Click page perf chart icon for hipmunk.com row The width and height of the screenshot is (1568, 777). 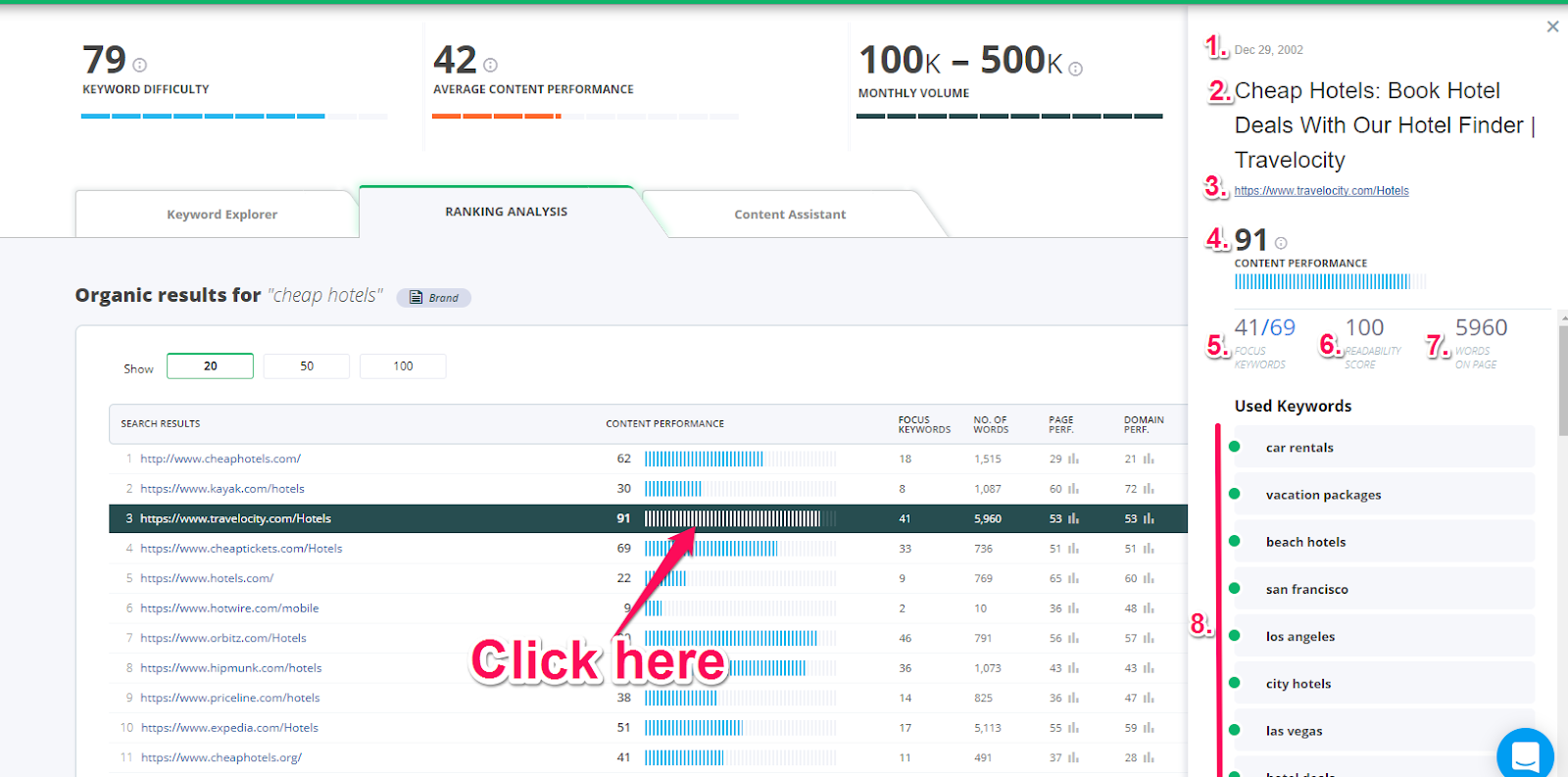pos(1073,668)
